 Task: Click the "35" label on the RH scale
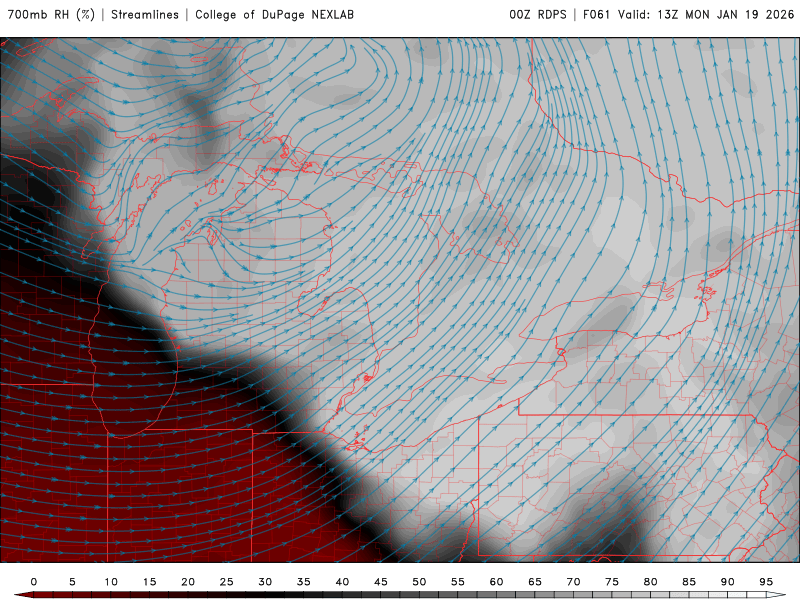[x=304, y=582]
